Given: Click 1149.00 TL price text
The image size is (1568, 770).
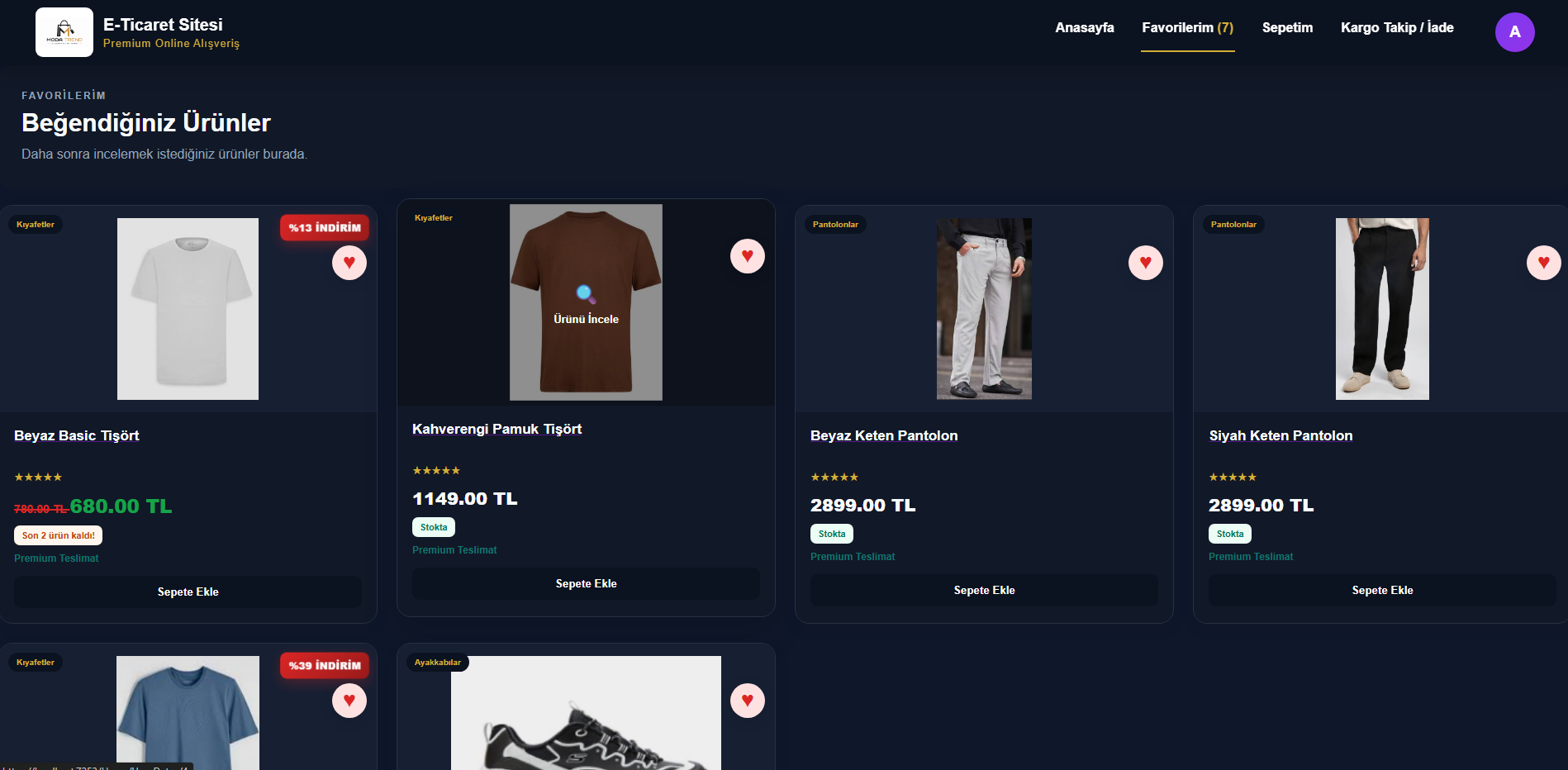Looking at the screenshot, I should click(465, 499).
